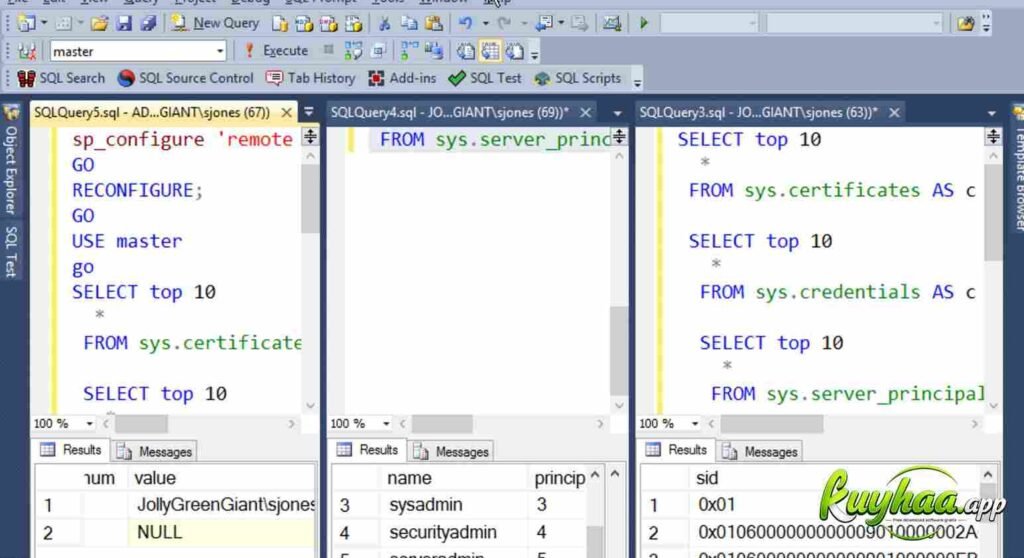Screen dimensions: 1024x558
Task: Open the Undo history dropdown arrow
Action: point(485,24)
